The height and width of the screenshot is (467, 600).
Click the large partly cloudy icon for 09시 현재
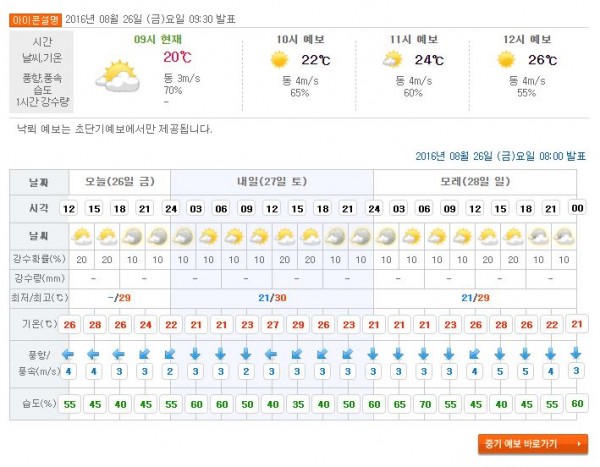(x=117, y=77)
